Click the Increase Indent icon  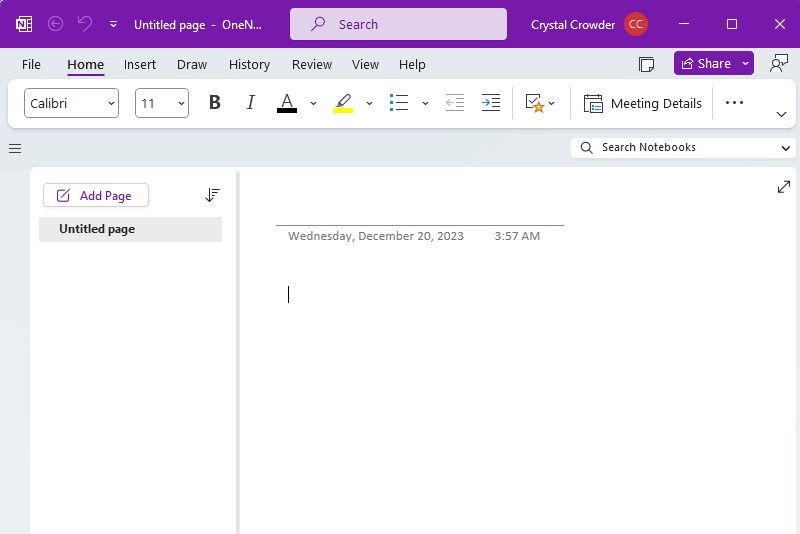[491, 103]
